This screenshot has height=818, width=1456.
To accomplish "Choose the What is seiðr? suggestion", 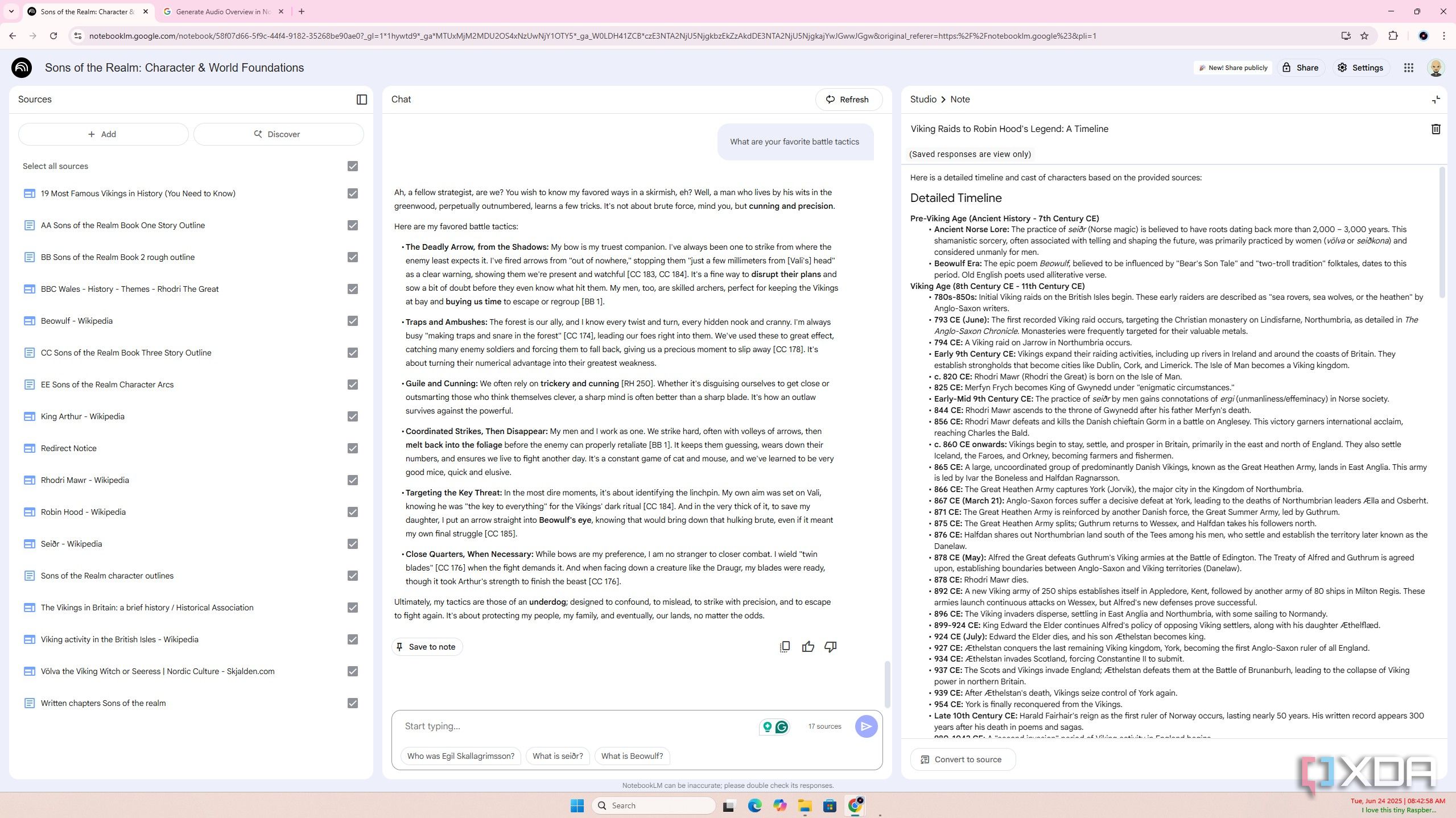I will coord(558,756).
